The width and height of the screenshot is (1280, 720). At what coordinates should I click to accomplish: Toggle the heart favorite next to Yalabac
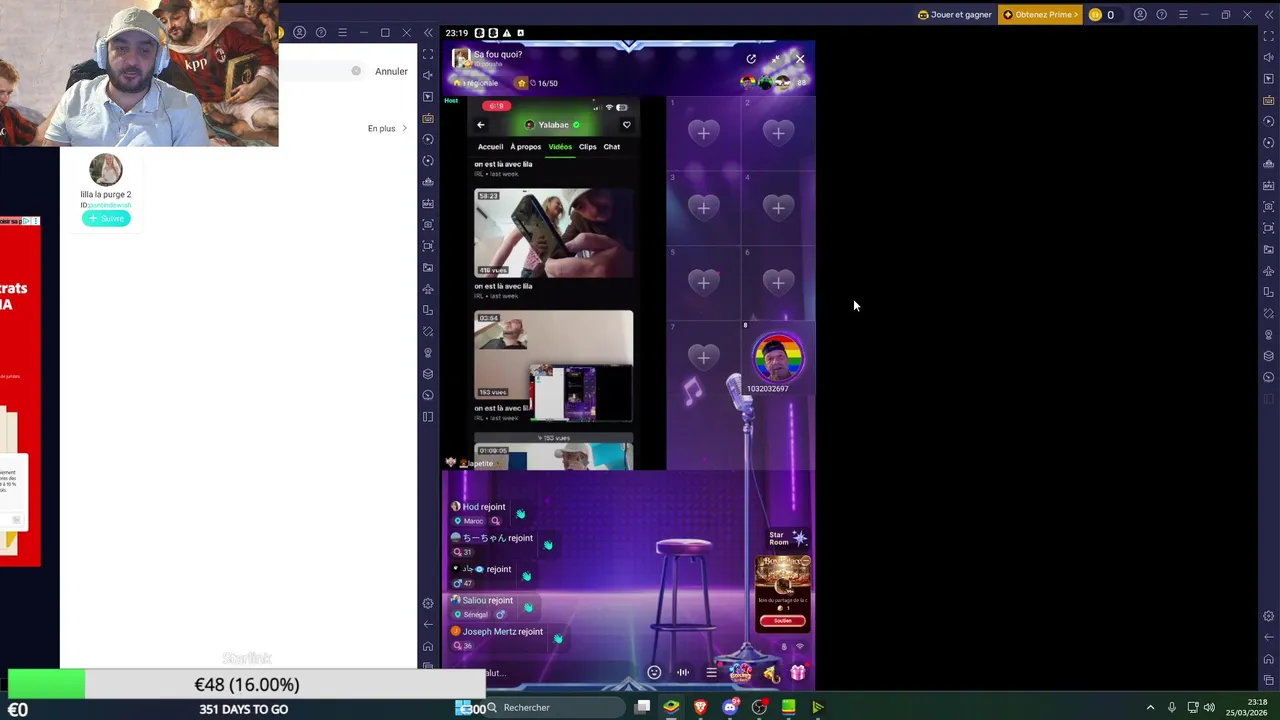[x=627, y=125]
